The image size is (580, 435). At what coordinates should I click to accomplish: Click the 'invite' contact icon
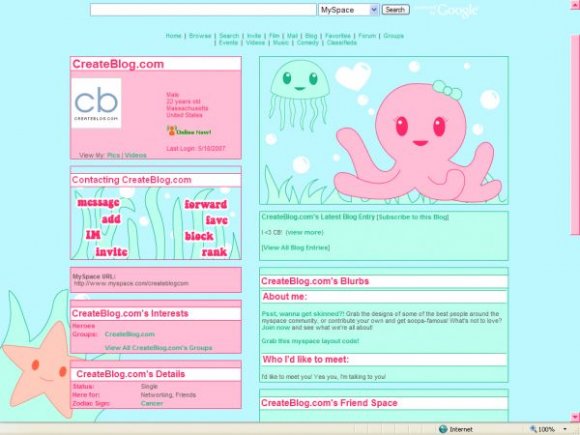tap(112, 252)
